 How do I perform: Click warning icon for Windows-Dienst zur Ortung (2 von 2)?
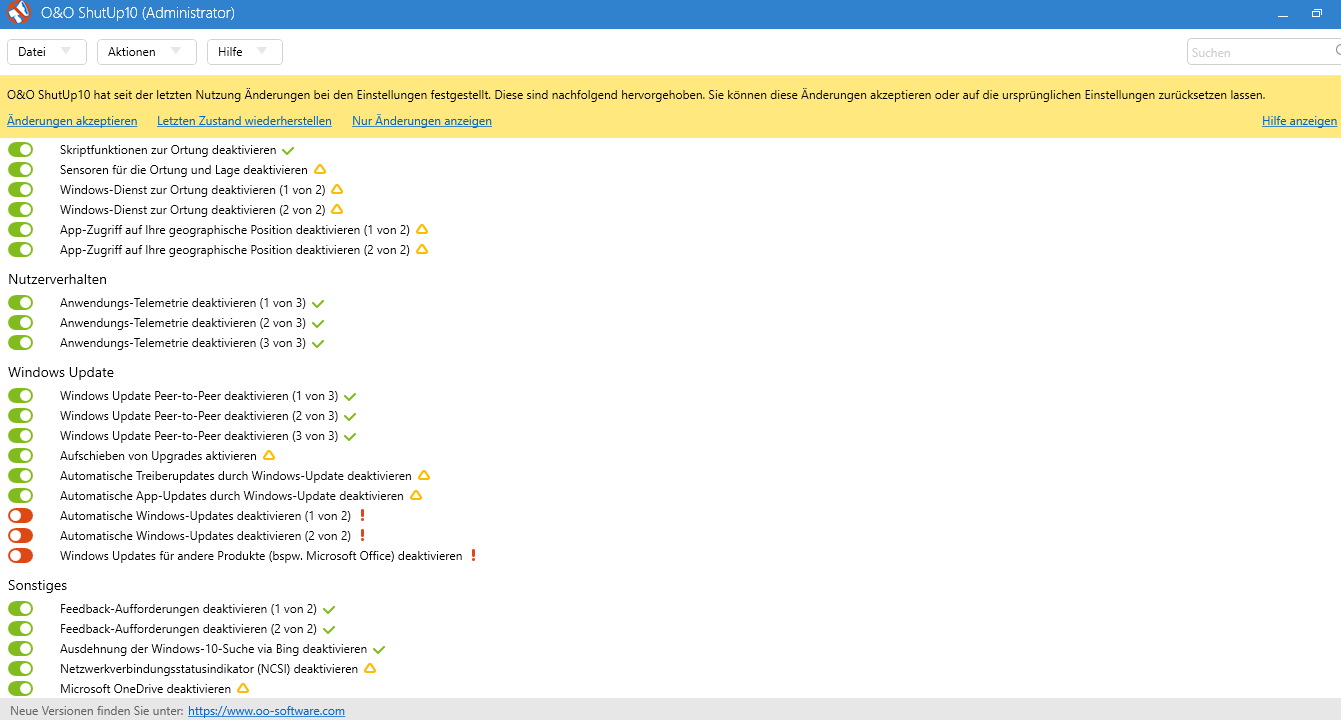337,209
